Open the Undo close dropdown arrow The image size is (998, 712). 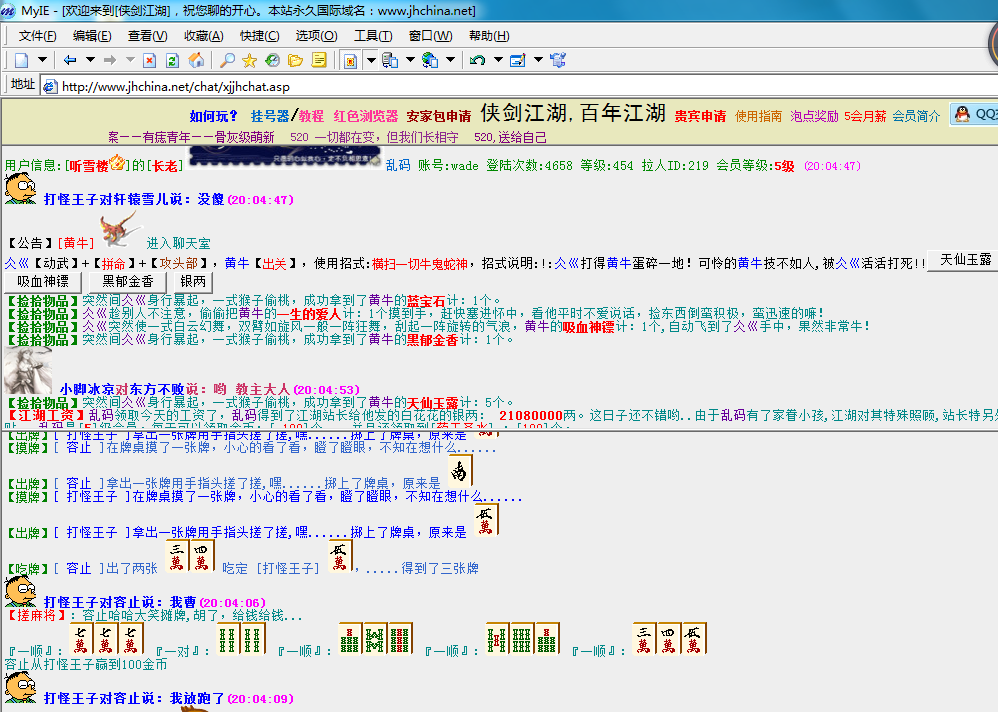click(x=498, y=60)
